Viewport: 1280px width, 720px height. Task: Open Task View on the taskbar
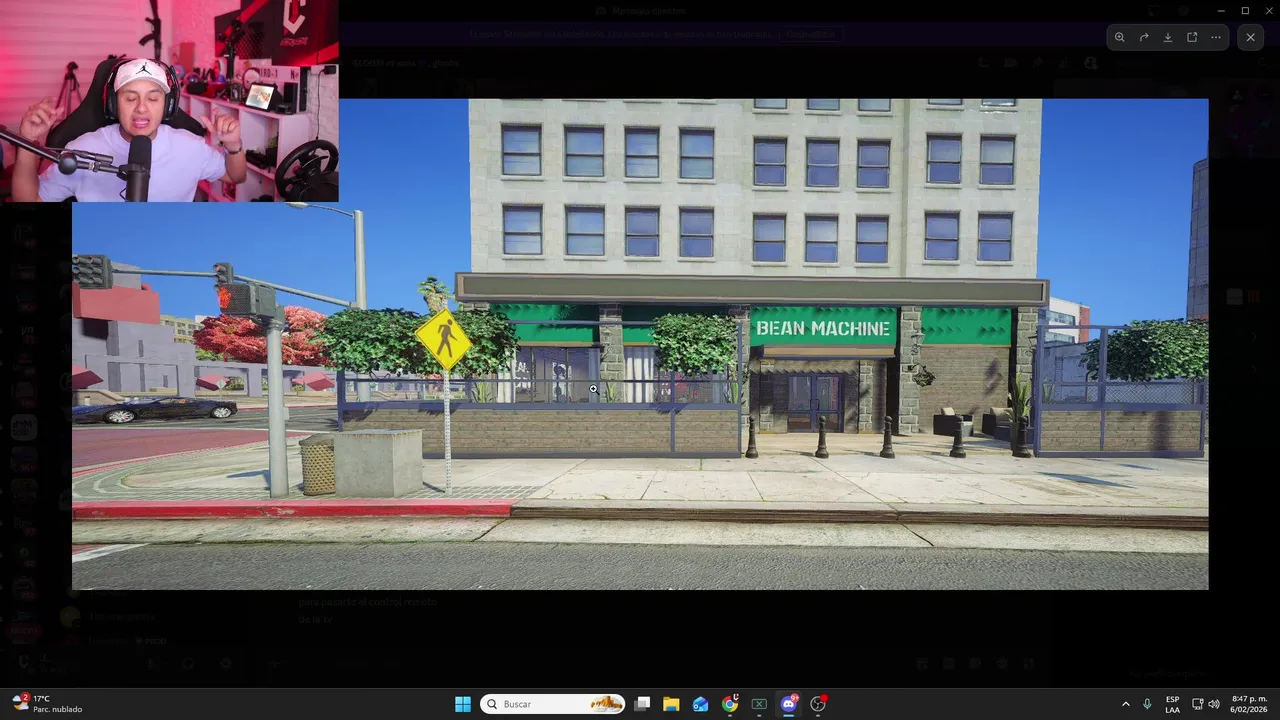point(643,704)
